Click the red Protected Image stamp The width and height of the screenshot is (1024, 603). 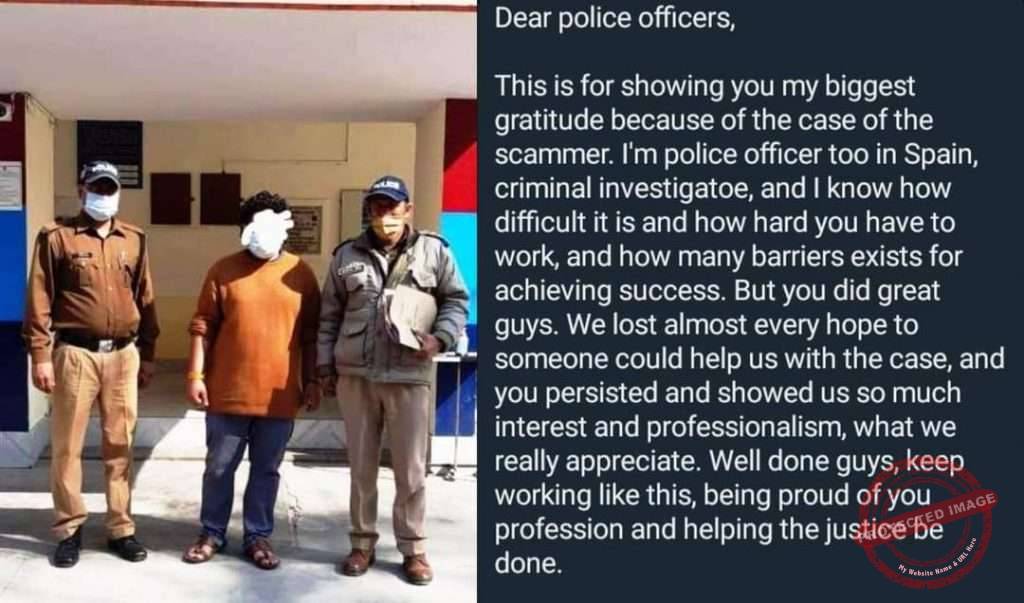pos(927,522)
